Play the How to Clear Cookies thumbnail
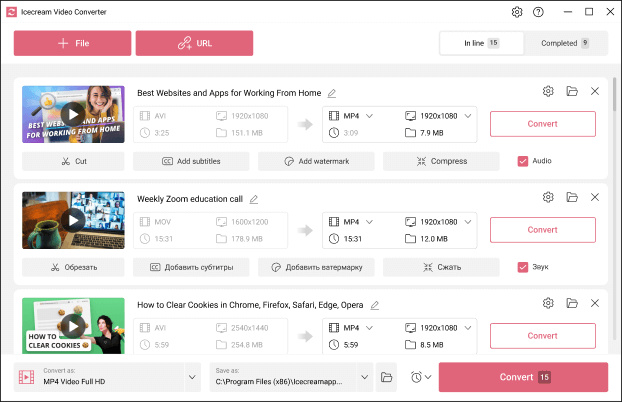Viewport: 622px width, 402px height. point(73,326)
